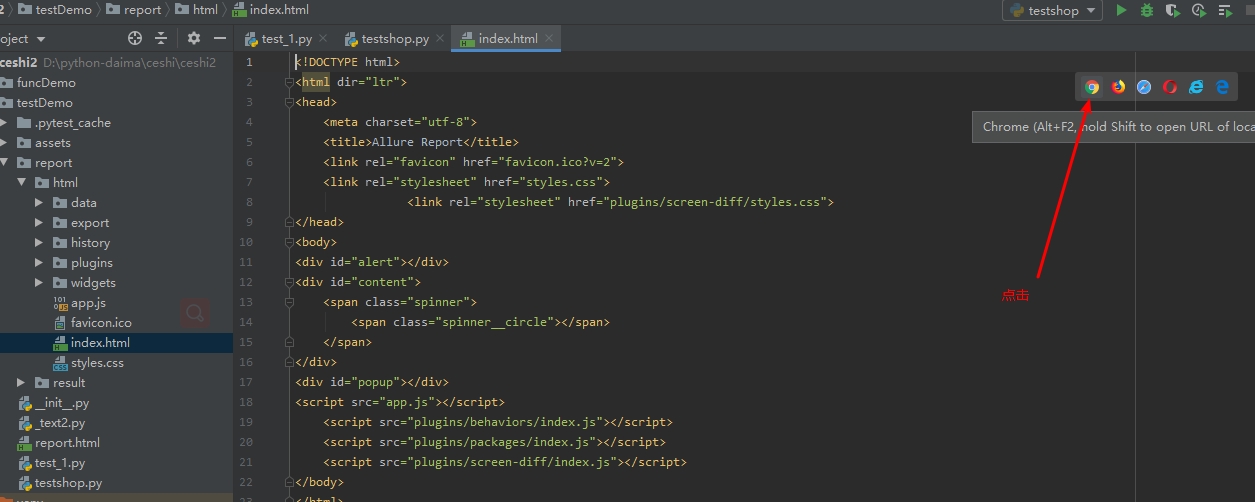Select styles.css in the project tree
Viewport: 1255px width, 502px height.
pos(97,362)
